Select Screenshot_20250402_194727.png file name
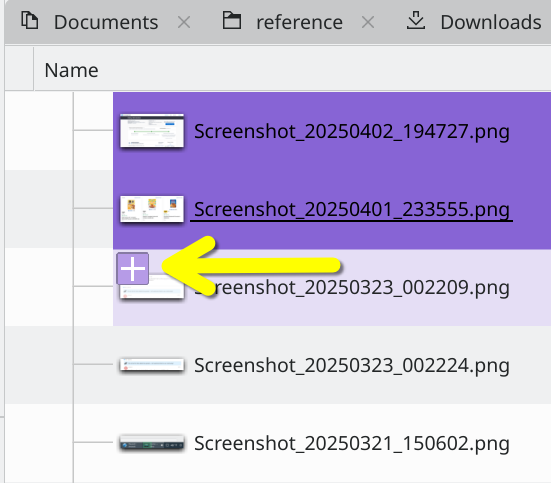This screenshot has width=551, height=483. click(352, 132)
